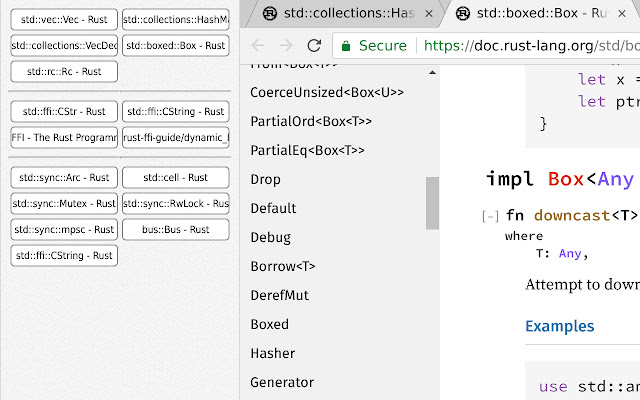The width and height of the screenshot is (640, 400).
Task: Open the std::vec::Vec - Rust bookmark button
Action: [64, 20]
